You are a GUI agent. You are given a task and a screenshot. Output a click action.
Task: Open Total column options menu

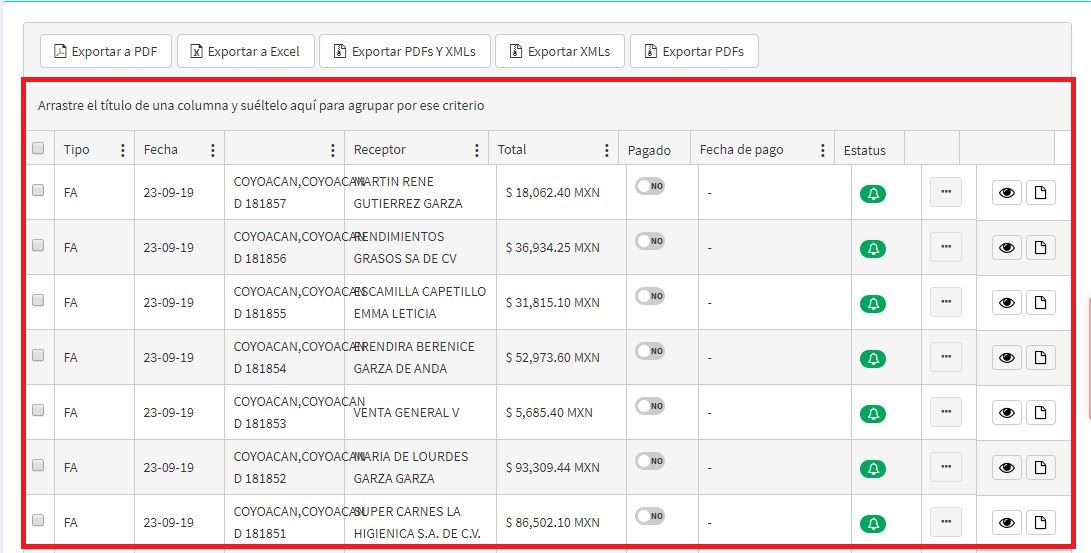(x=606, y=150)
